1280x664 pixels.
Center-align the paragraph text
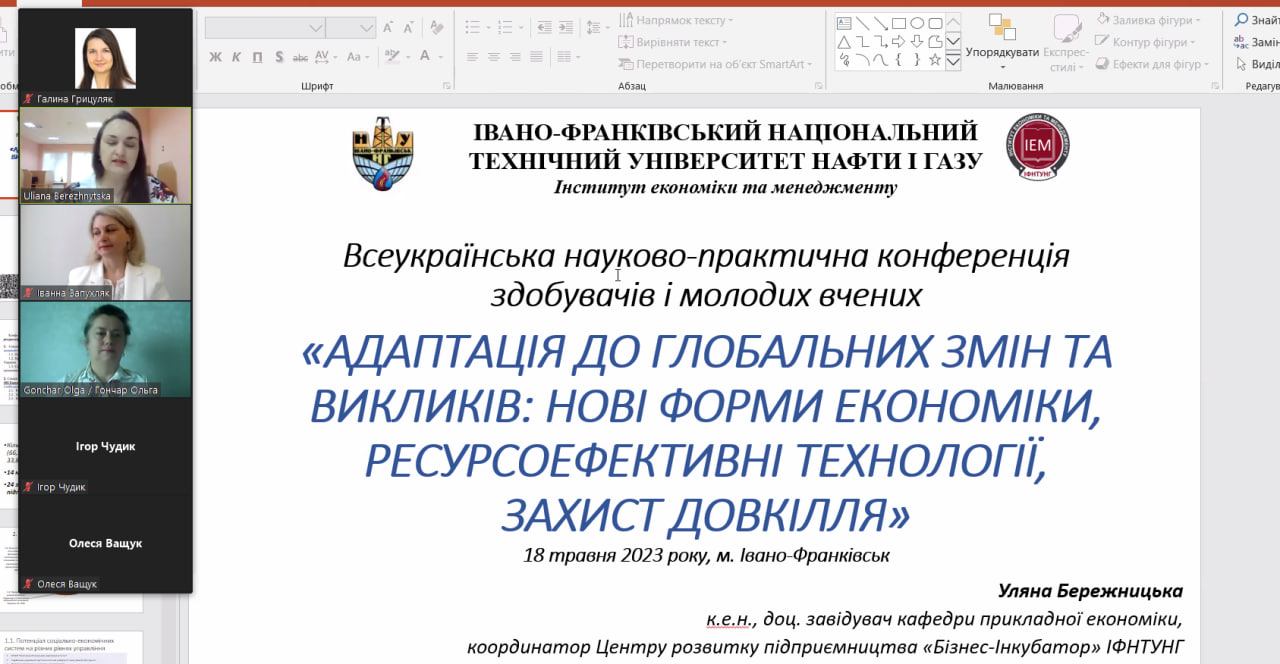coord(493,57)
